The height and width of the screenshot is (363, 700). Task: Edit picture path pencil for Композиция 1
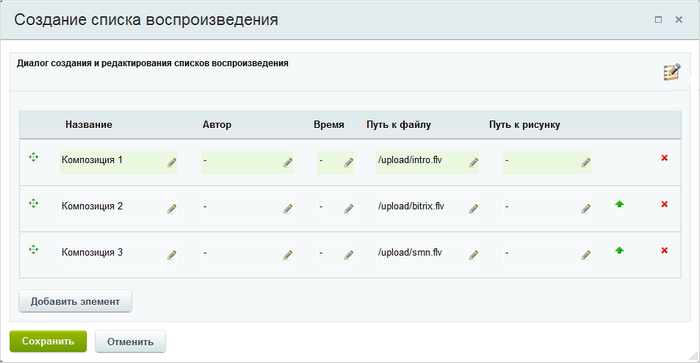[x=586, y=163]
